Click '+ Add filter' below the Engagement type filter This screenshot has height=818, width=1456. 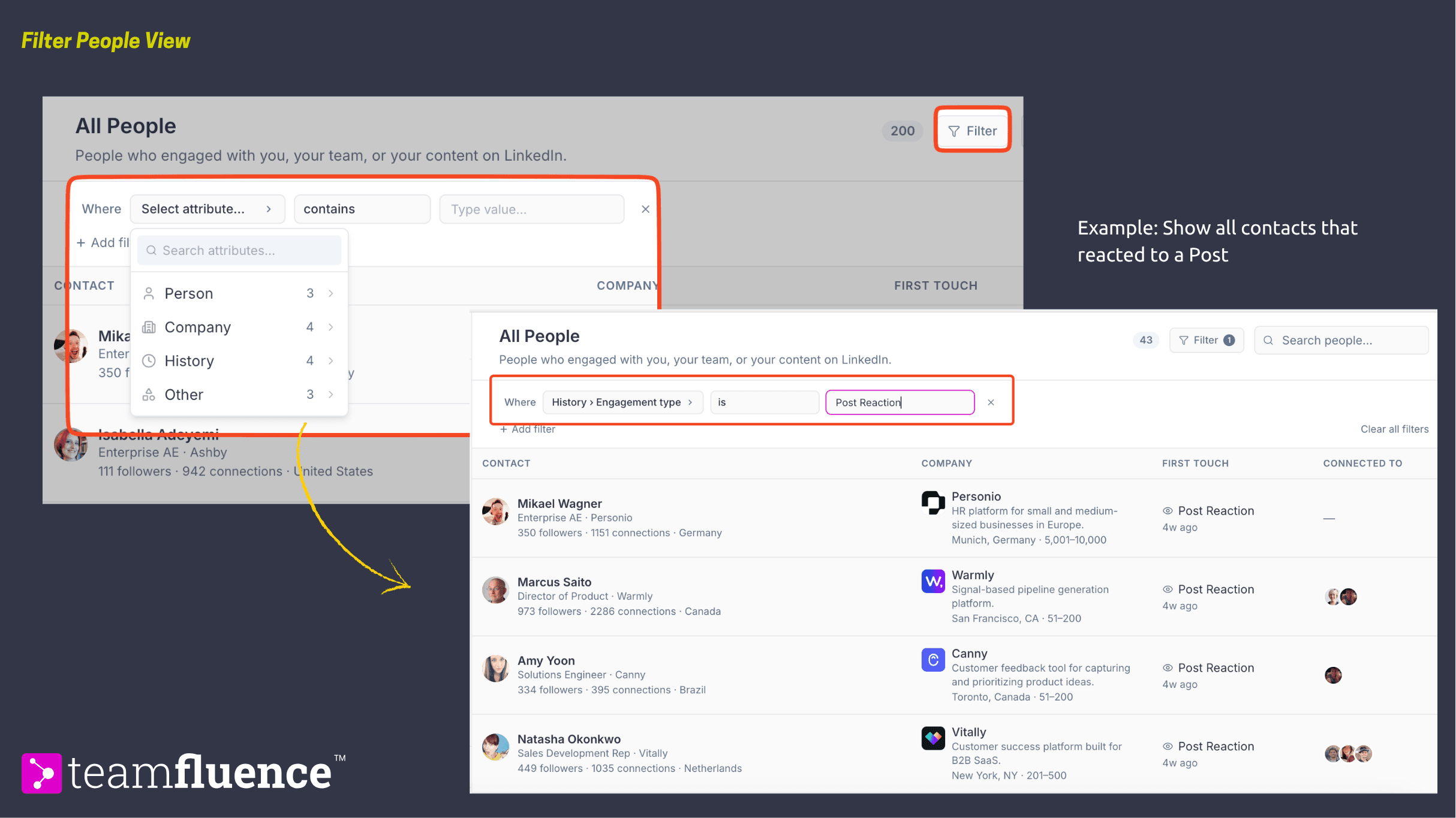pyautogui.click(x=528, y=429)
